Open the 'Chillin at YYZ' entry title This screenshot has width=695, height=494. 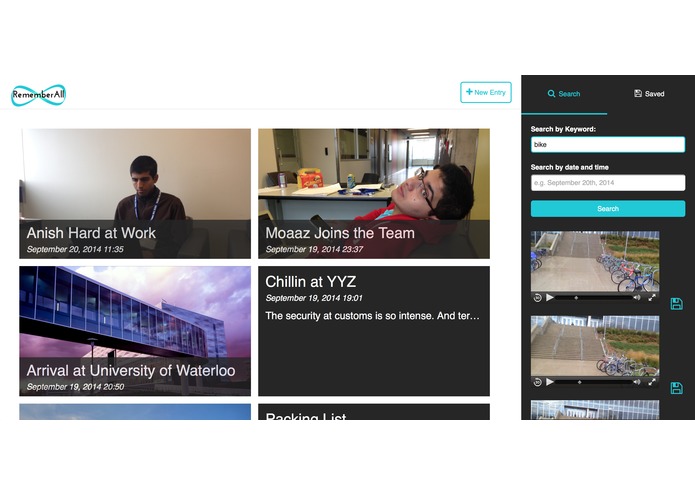310,282
